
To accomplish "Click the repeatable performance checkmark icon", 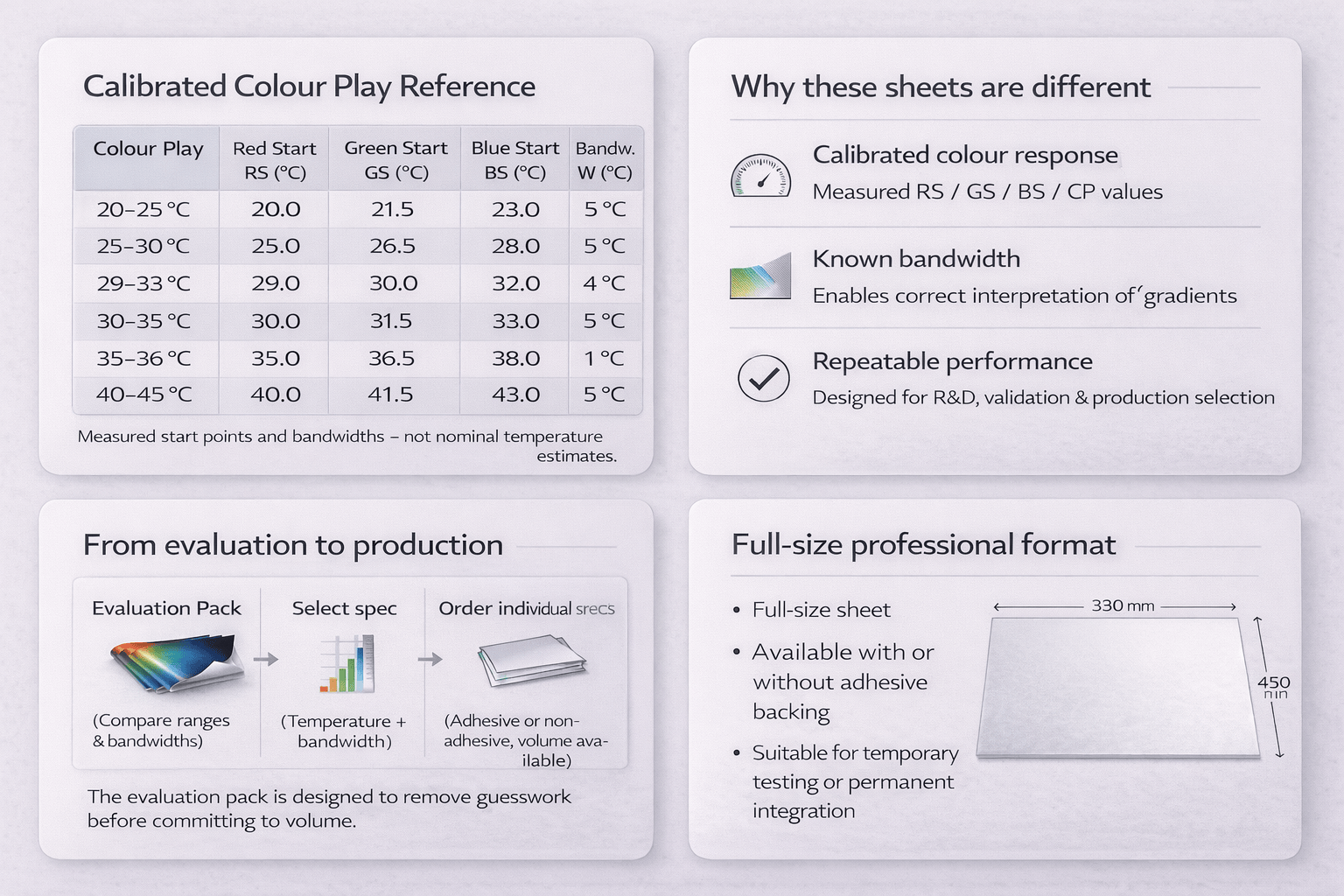I will pyautogui.click(x=763, y=378).
